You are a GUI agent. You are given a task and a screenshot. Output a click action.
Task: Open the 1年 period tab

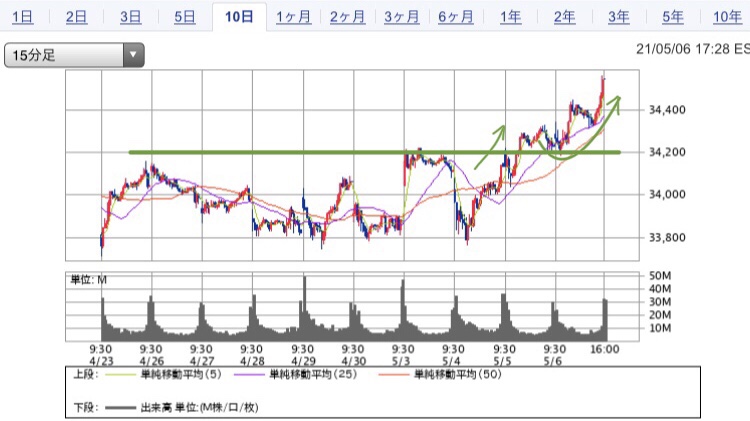(510, 17)
